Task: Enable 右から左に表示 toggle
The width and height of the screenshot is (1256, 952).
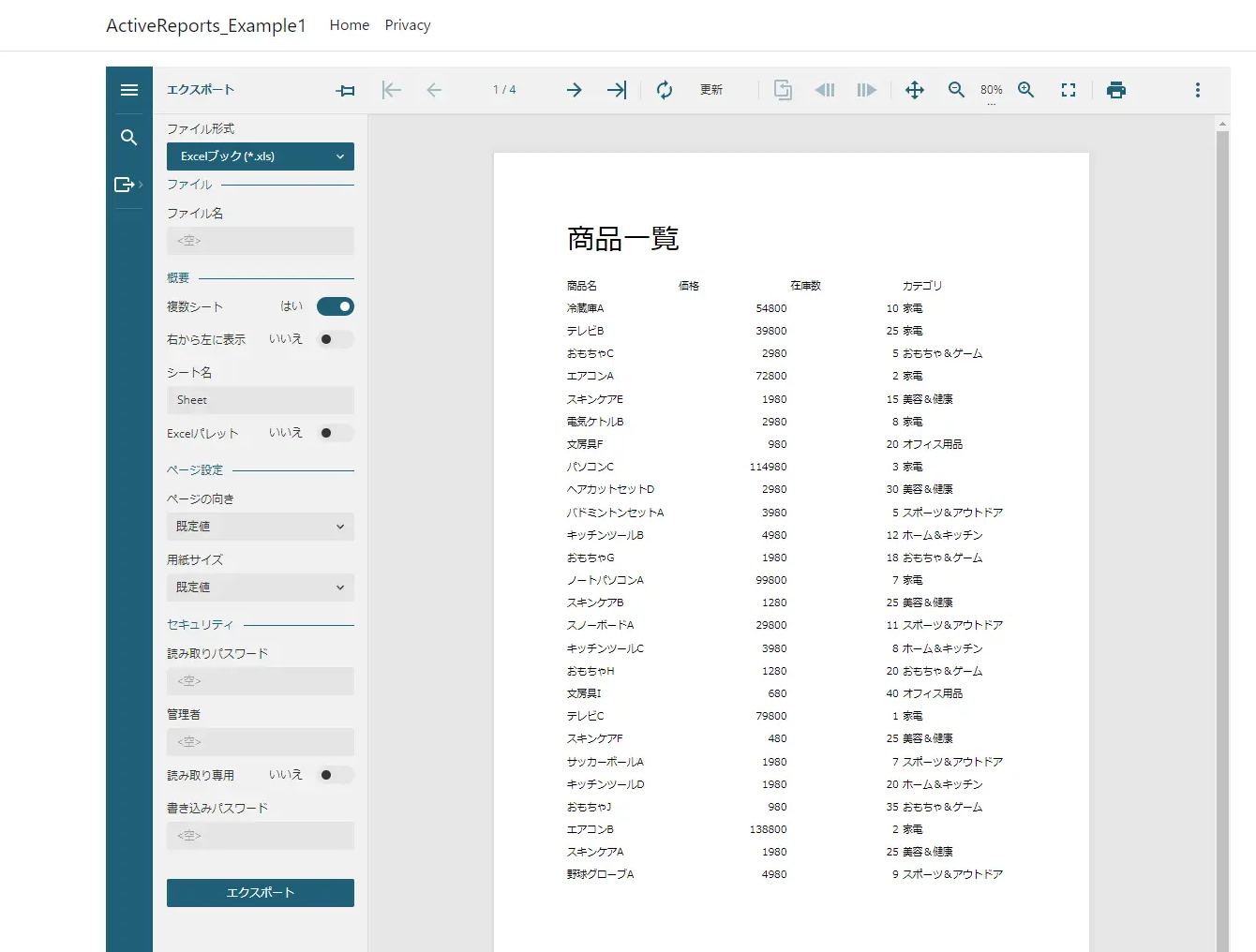Action: coord(336,339)
